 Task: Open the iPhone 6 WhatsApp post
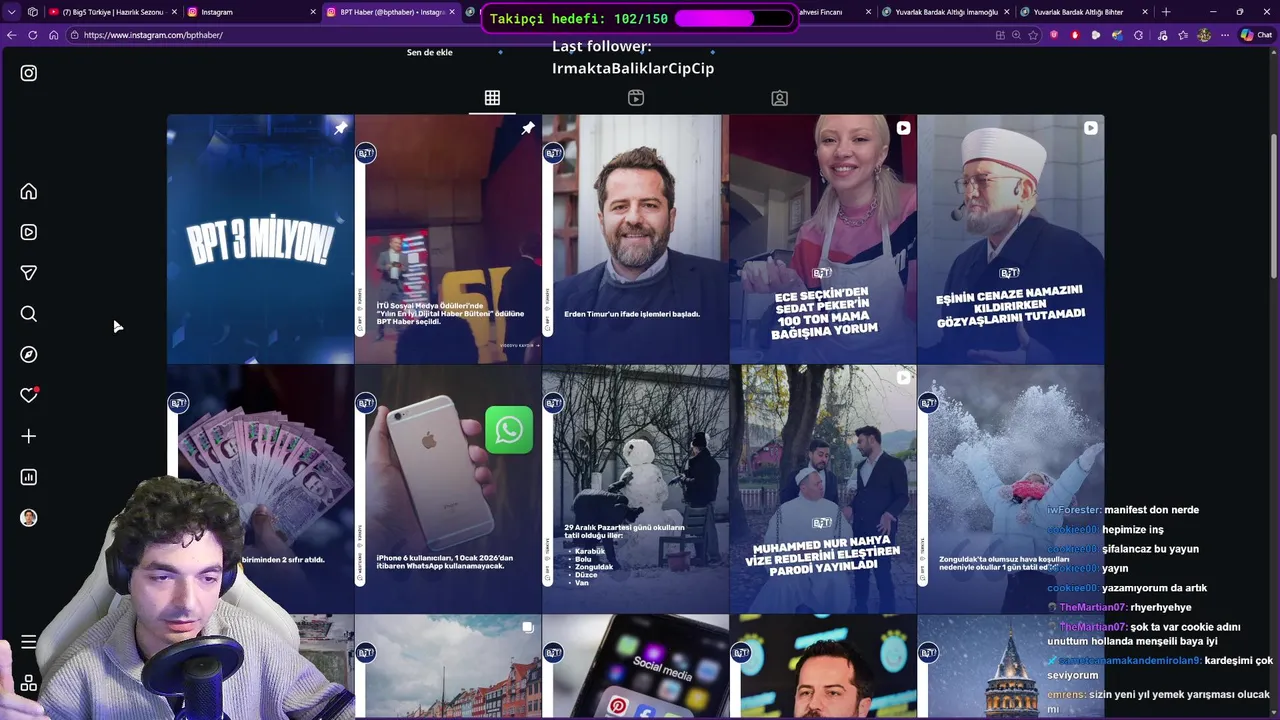coord(448,489)
